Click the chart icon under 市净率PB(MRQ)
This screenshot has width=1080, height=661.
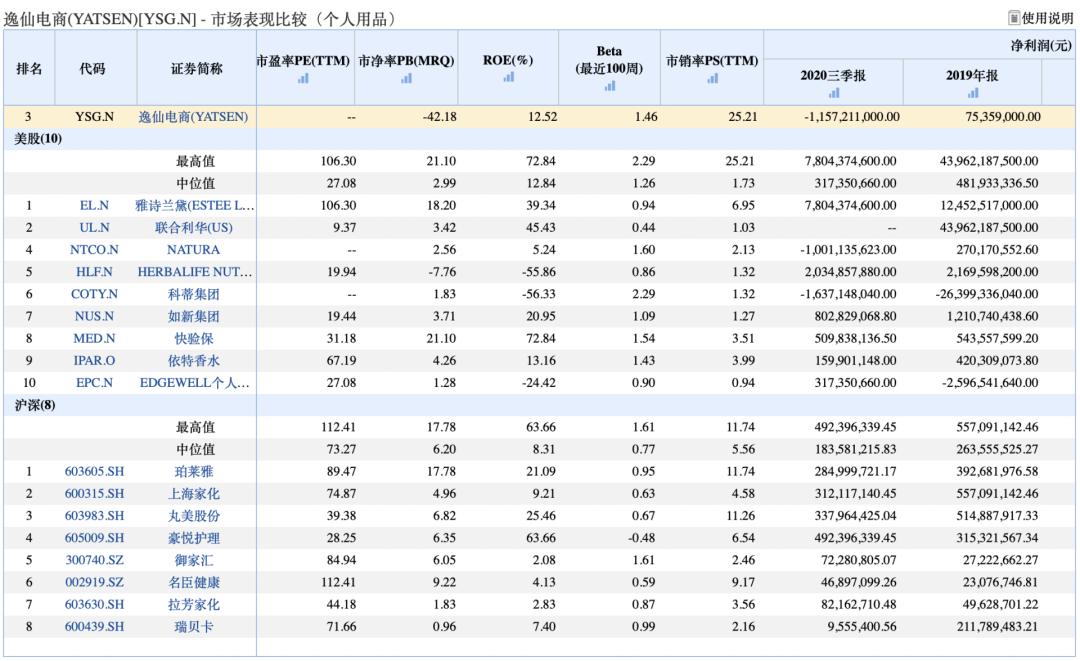click(x=406, y=79)
